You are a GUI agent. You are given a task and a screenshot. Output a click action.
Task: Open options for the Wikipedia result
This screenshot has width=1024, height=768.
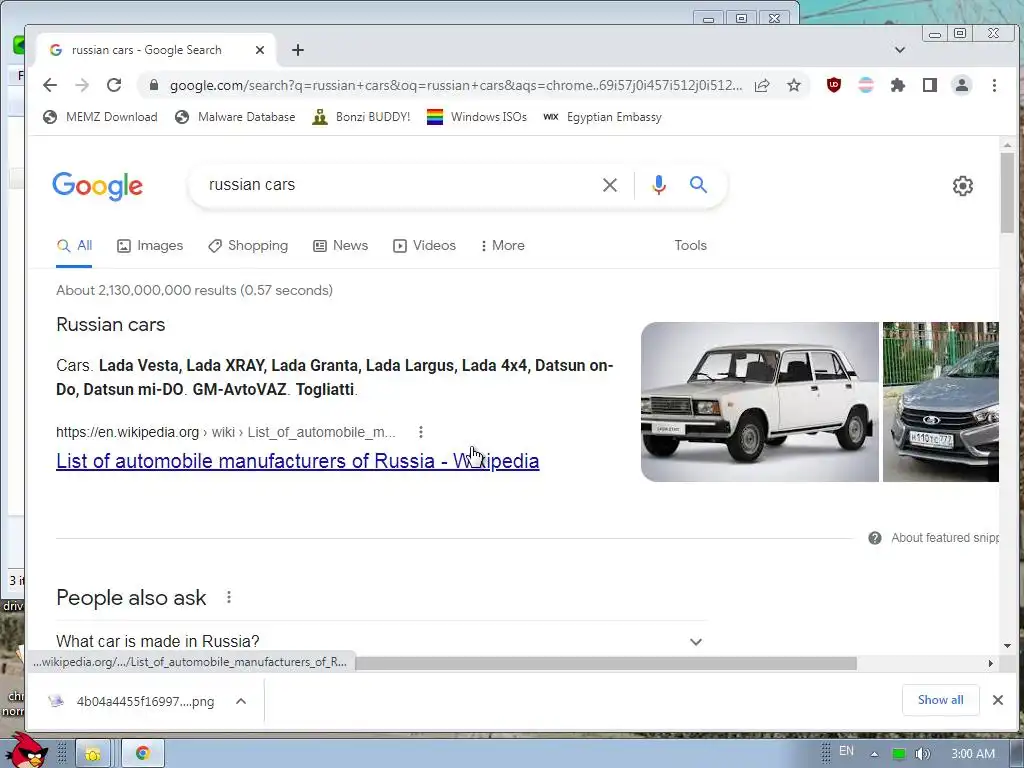[x=421, y=432]
